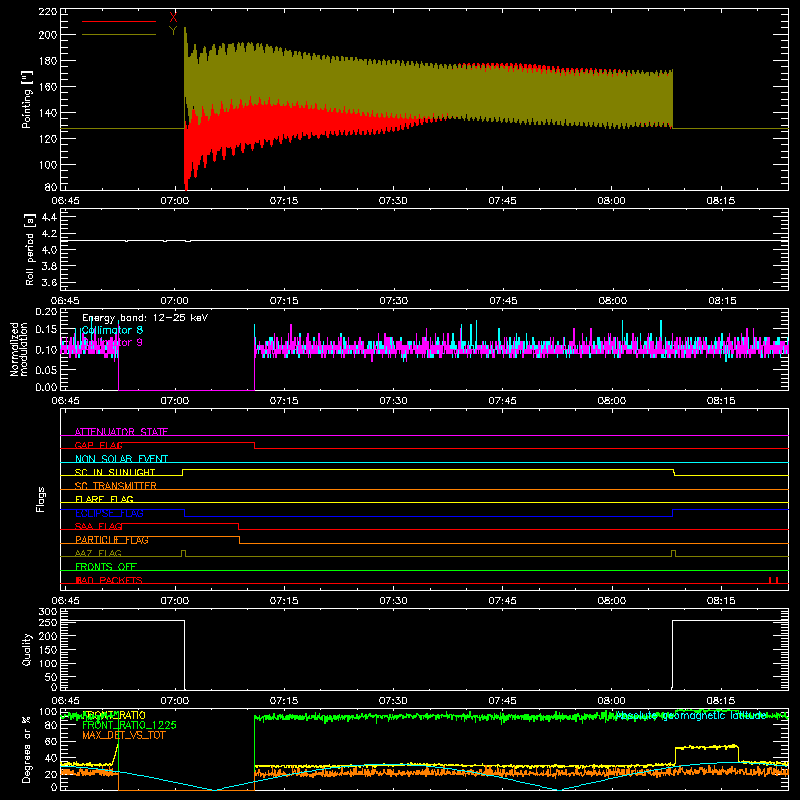The width and height of the screenshot is (800, 800).
Task: Click the 07:45 tick label below modulation plot
Action: click(x=503, y=401)
